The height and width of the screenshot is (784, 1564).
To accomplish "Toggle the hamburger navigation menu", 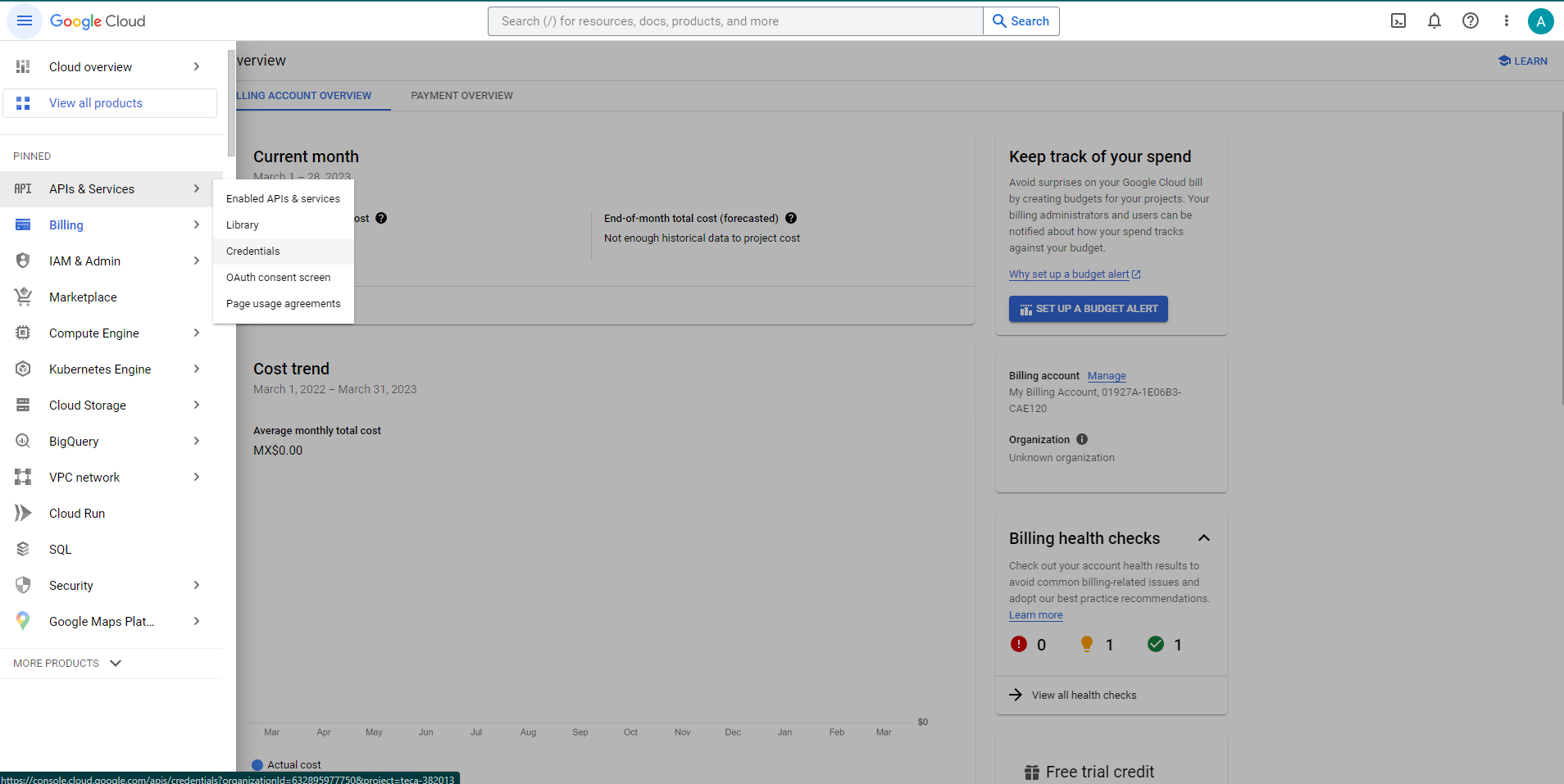I will (x=25, y=21).
